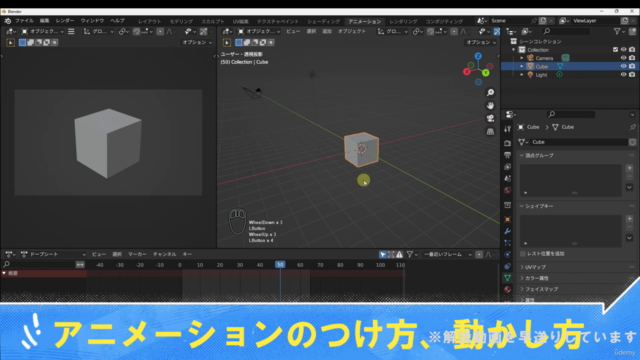Open Object properties orange square tab
The width and height of the screenshot is (640, 360).
507,219
